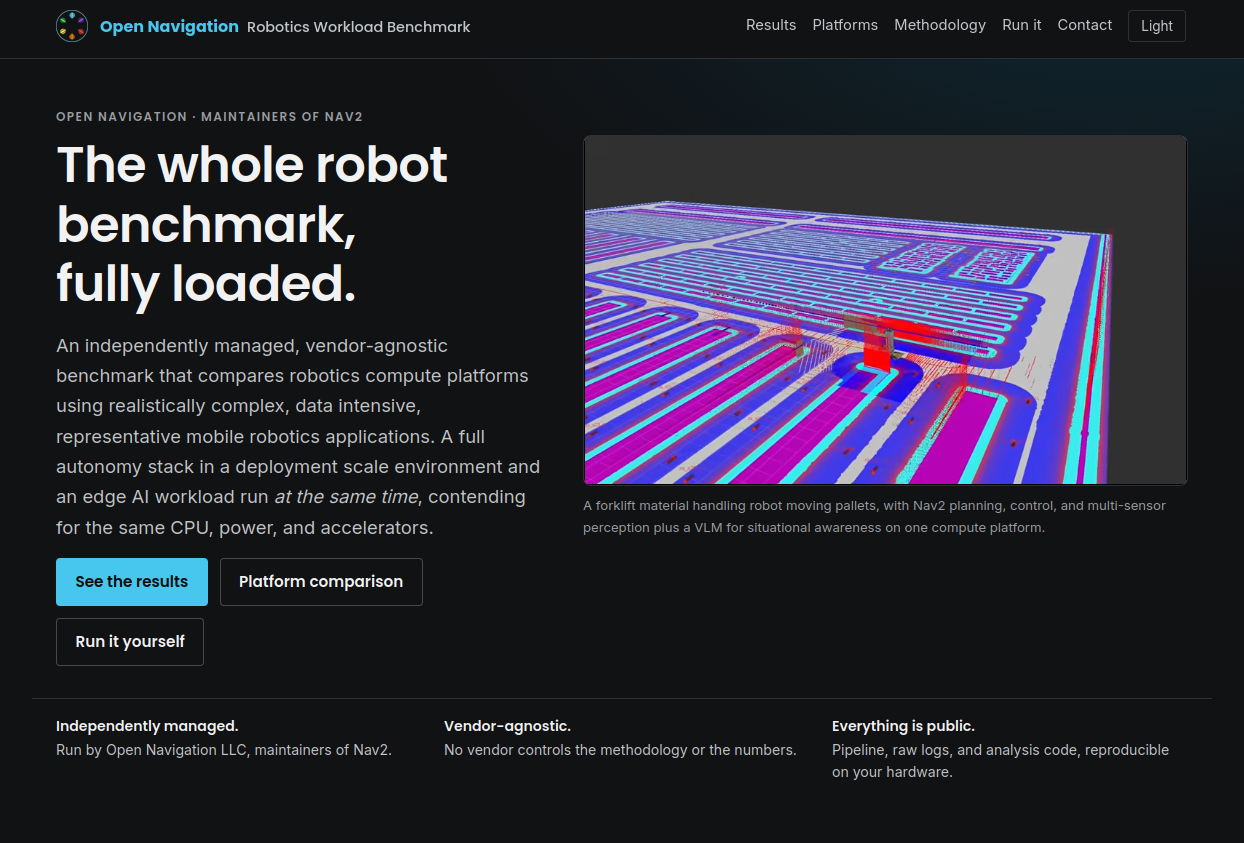Viewport: 1244px width, 843px height.
Task: Open the Contact nav link
Action: pos(1085,25)
